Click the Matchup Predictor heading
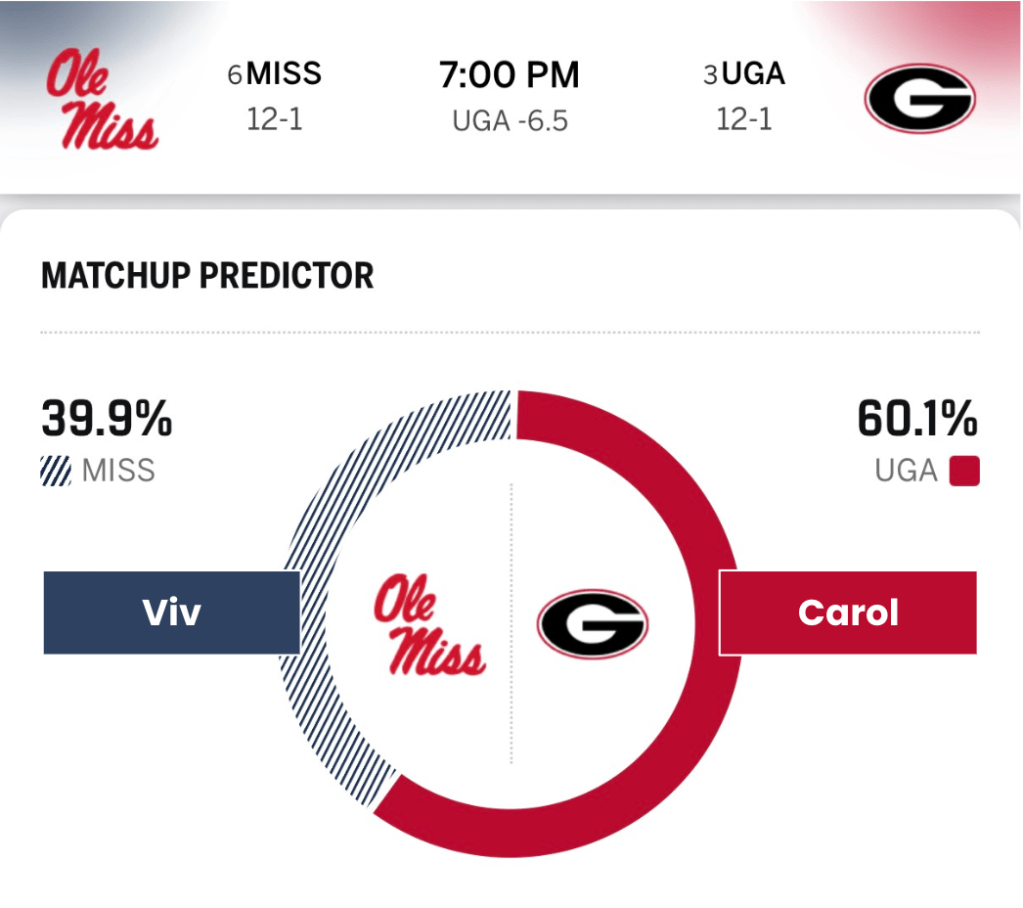Image resolution: width=1023 pixels, height=908 pixels. pyautogui.click(x=207, y=275)
